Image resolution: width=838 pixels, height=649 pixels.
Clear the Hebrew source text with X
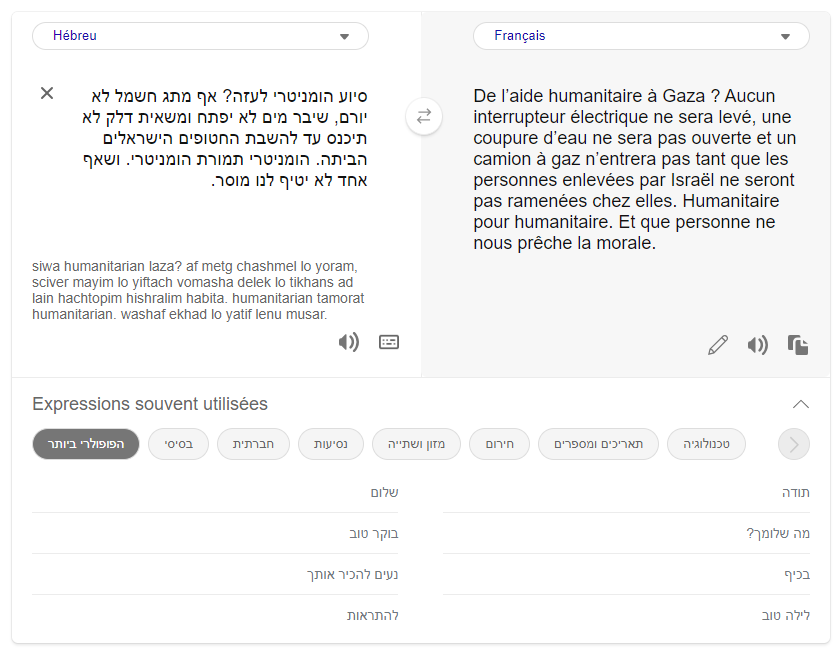click(47, 93)
